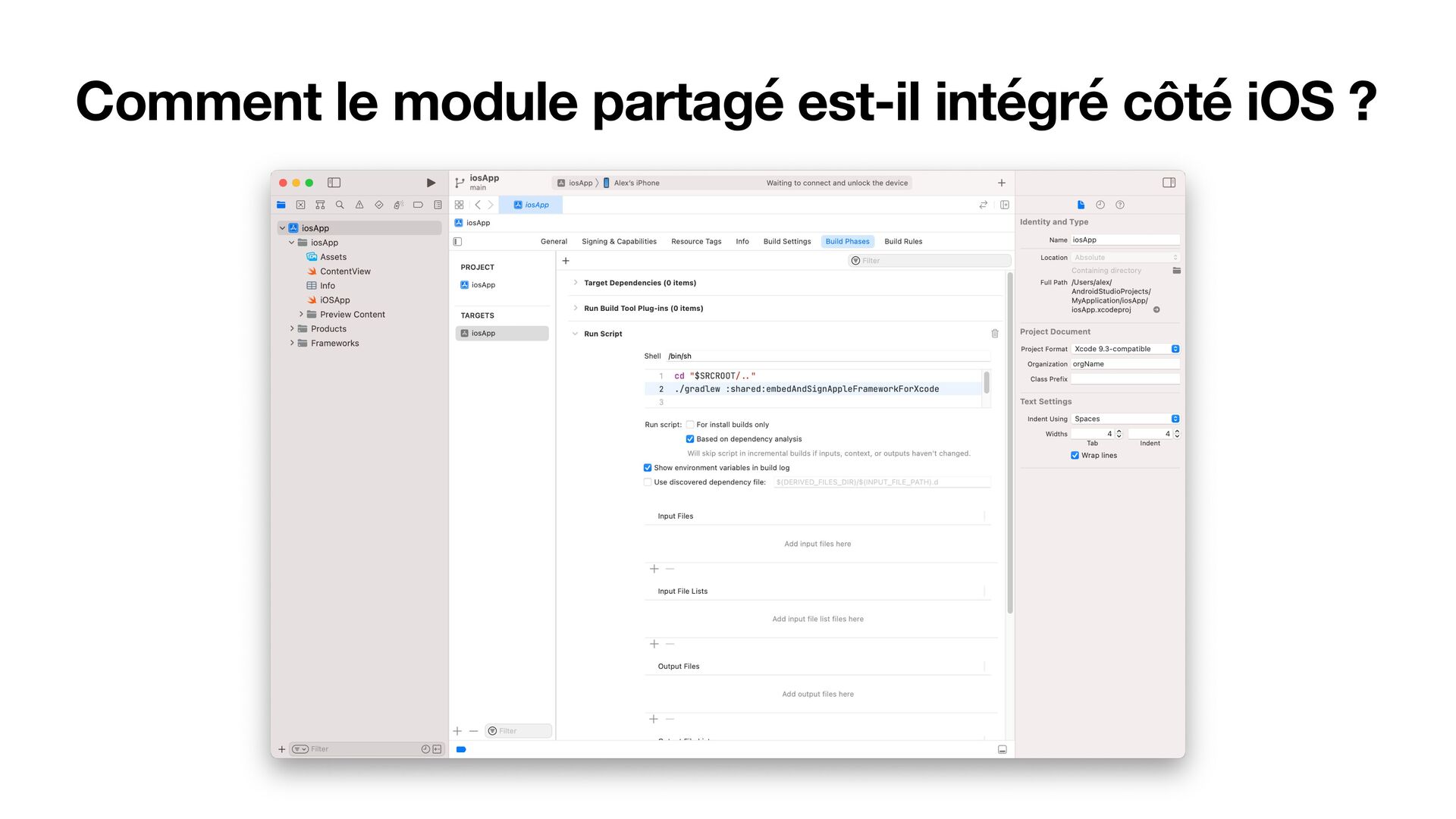This screenshot has height=819, width=1456.
Task: Open the Issue navigator warning icon
Action: coord(359,205)
